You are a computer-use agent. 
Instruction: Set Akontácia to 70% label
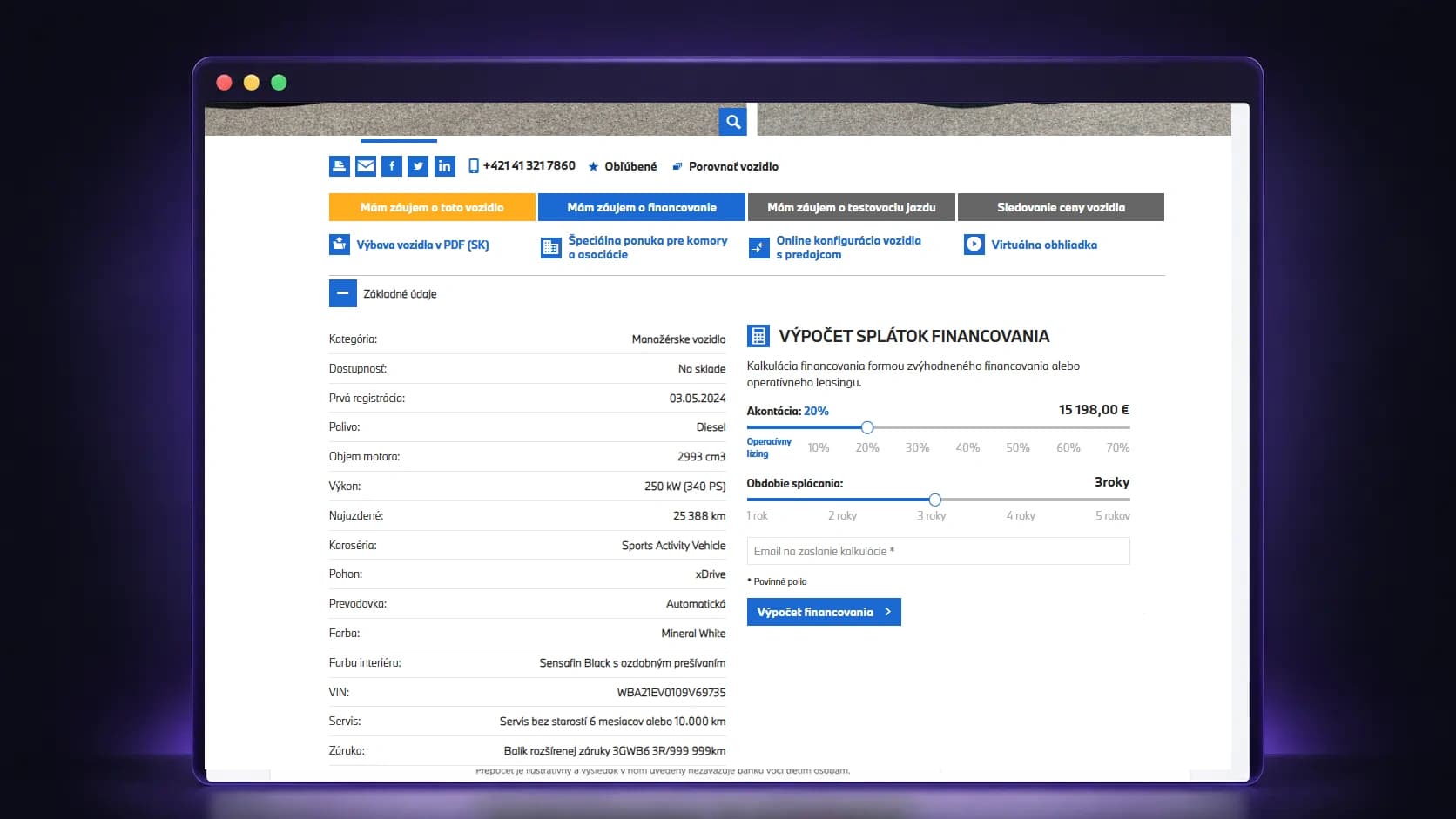tap(1118, 447)
